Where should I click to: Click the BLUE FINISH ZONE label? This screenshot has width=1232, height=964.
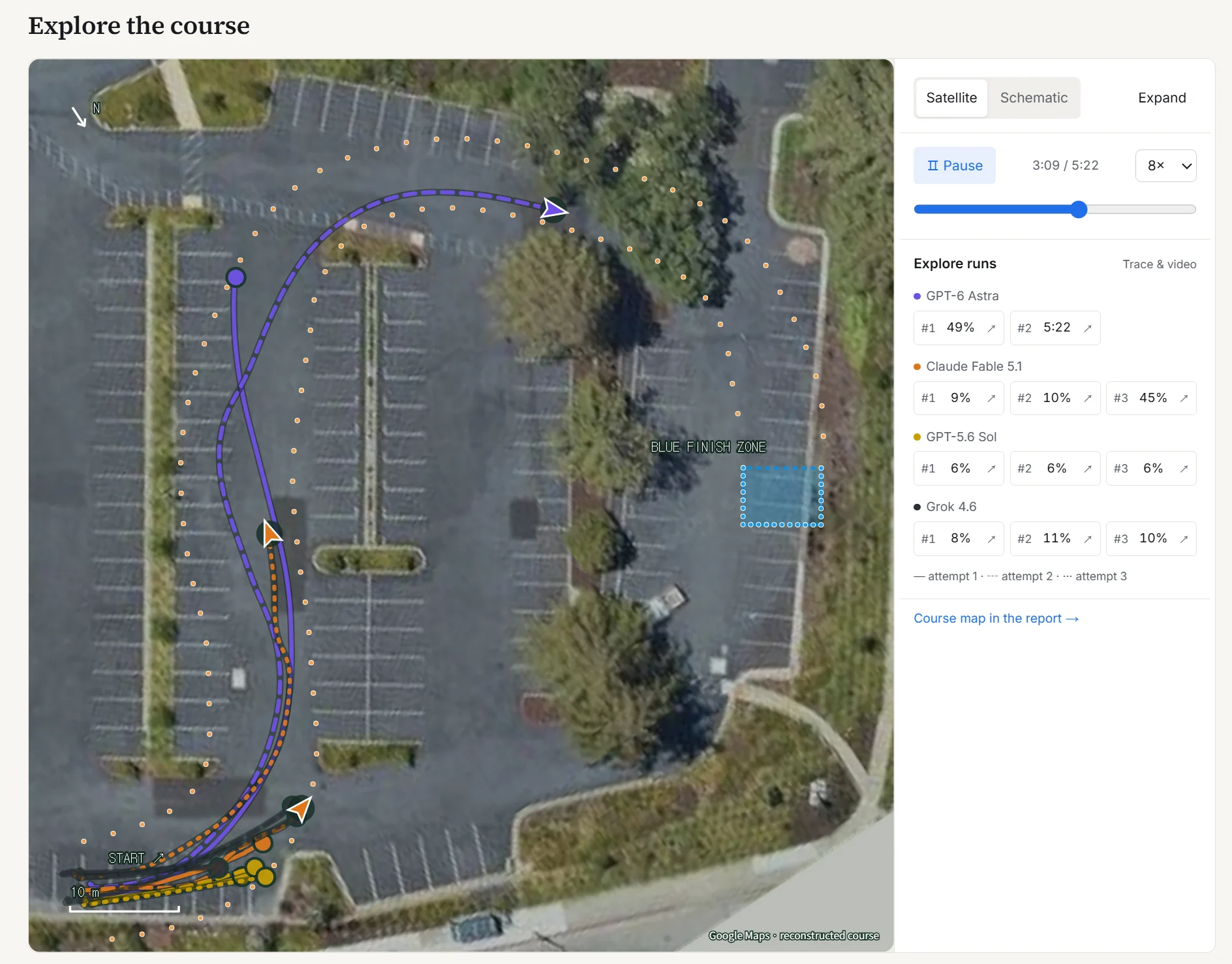[708, 447]
